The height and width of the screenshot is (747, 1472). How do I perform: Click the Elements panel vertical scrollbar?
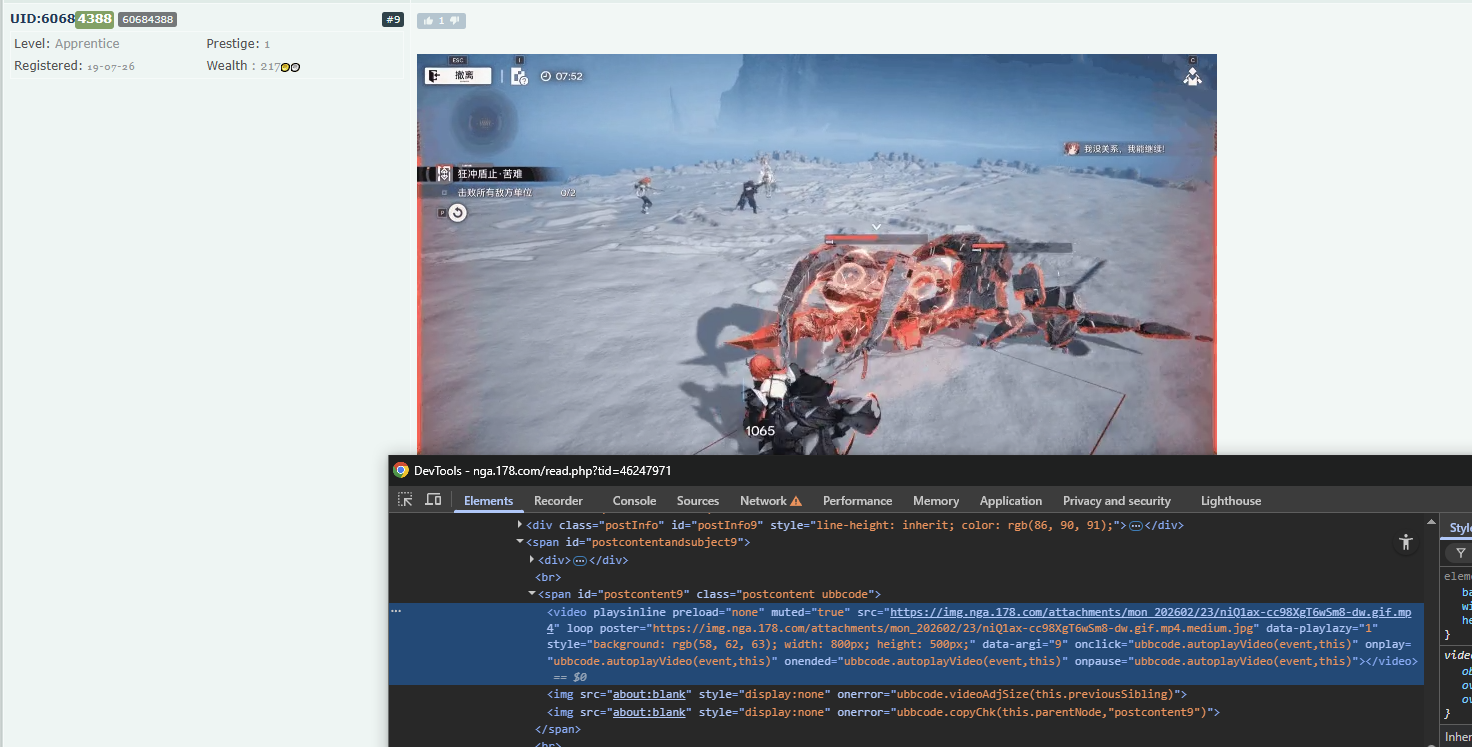pos(1430,630)
